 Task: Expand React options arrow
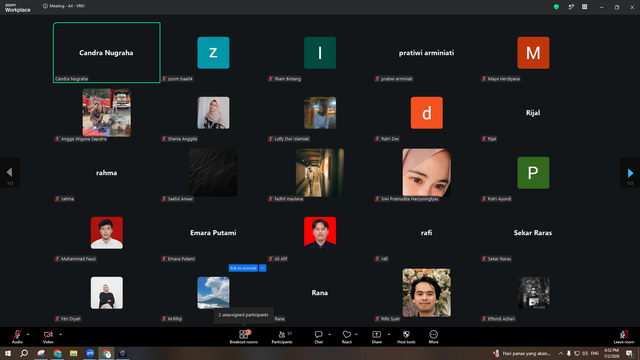356,334
